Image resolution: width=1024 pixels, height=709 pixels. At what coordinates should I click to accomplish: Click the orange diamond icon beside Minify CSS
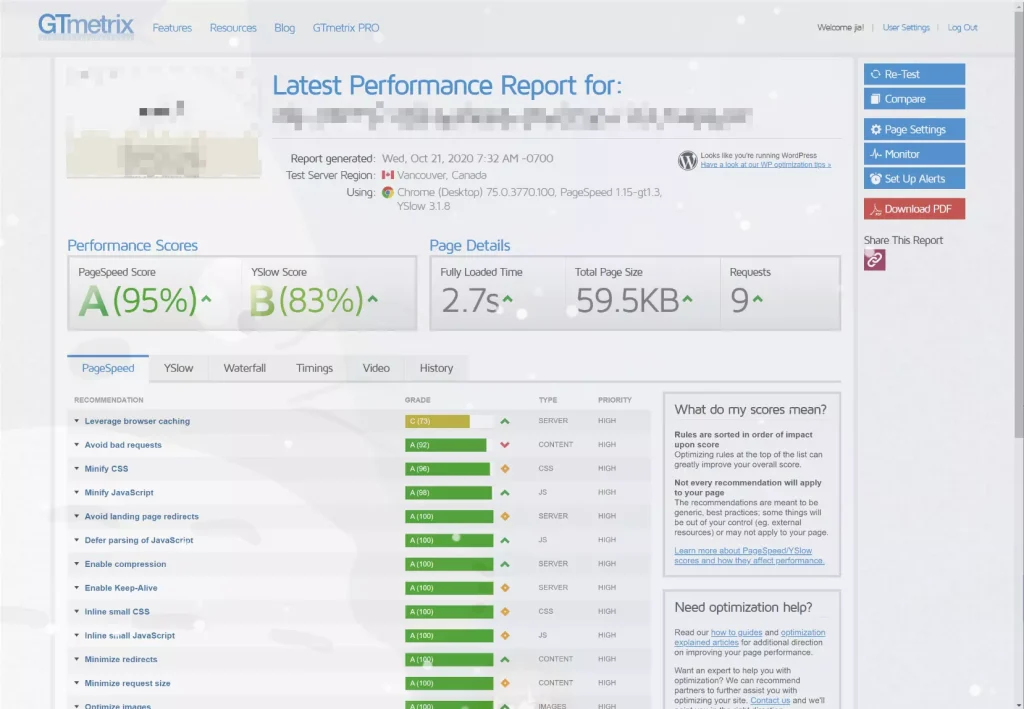pyautogui.click(x=505, y=469)
